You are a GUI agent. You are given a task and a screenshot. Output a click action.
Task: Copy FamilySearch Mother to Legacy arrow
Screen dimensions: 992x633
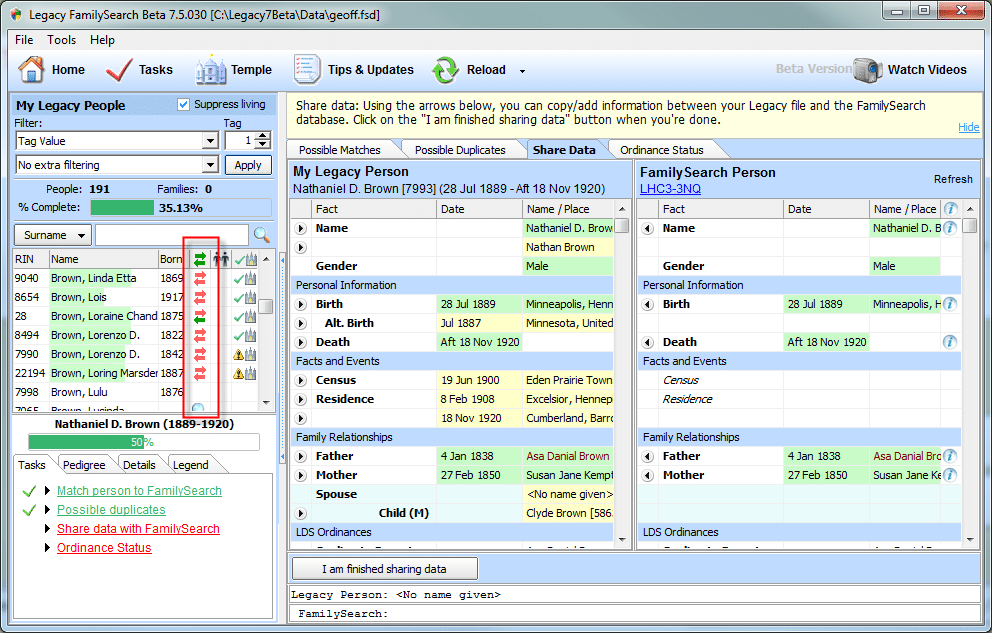coord(648,475)
